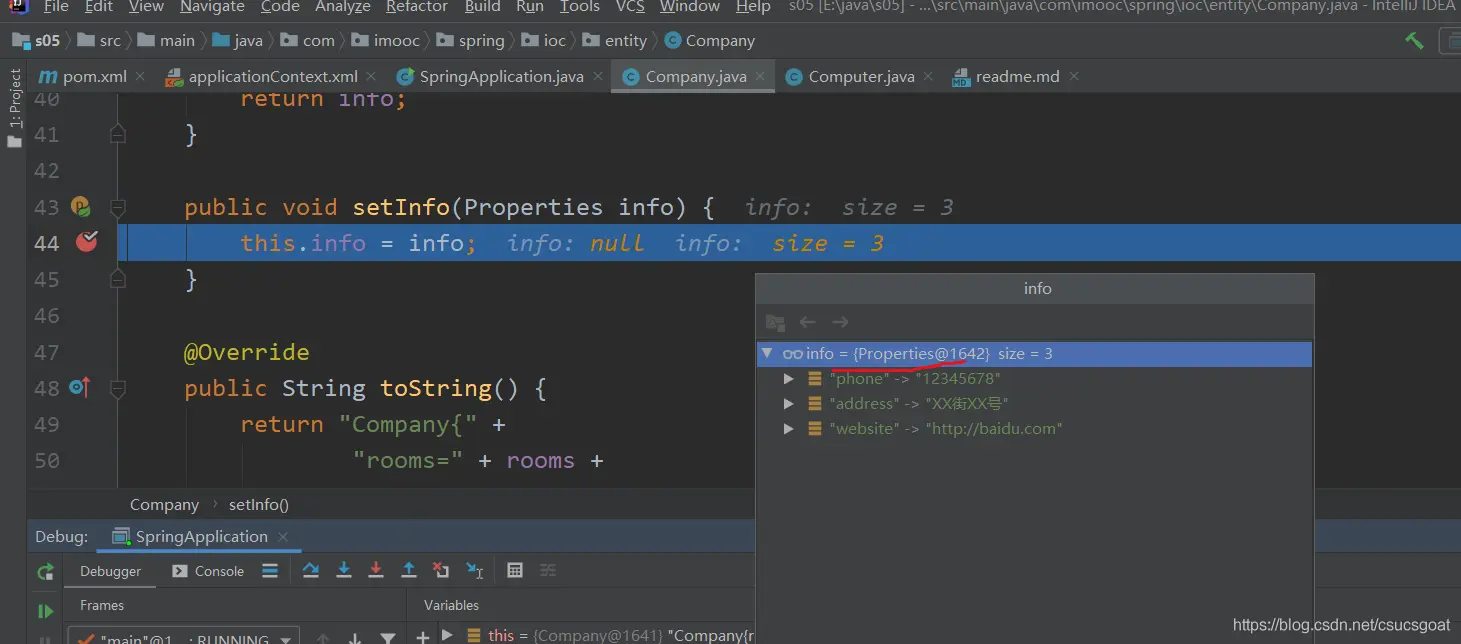1461x644 pixels.
Task: Add a new watch with plus button
Action: [423, 636]
